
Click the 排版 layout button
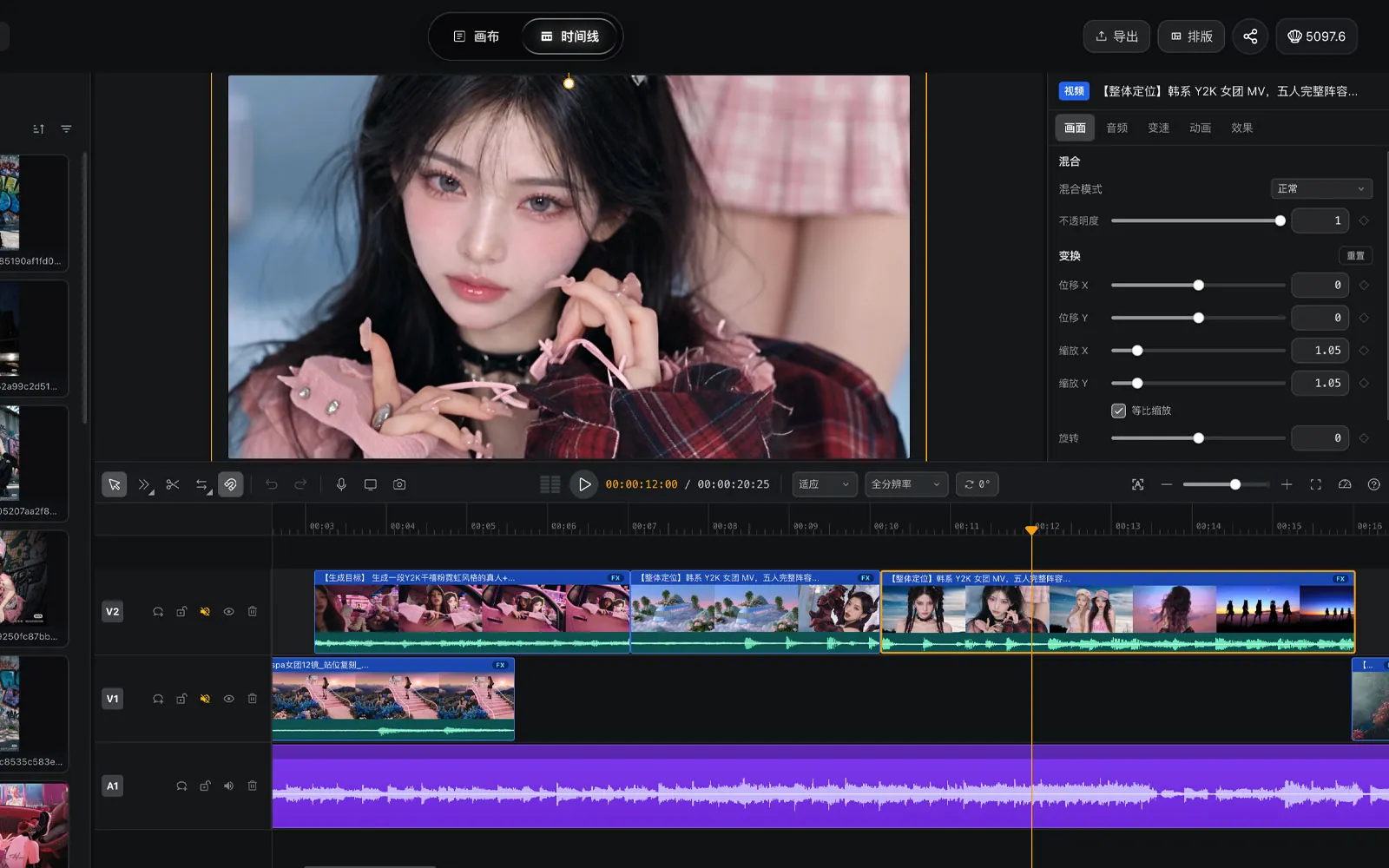click(1191, 36)
